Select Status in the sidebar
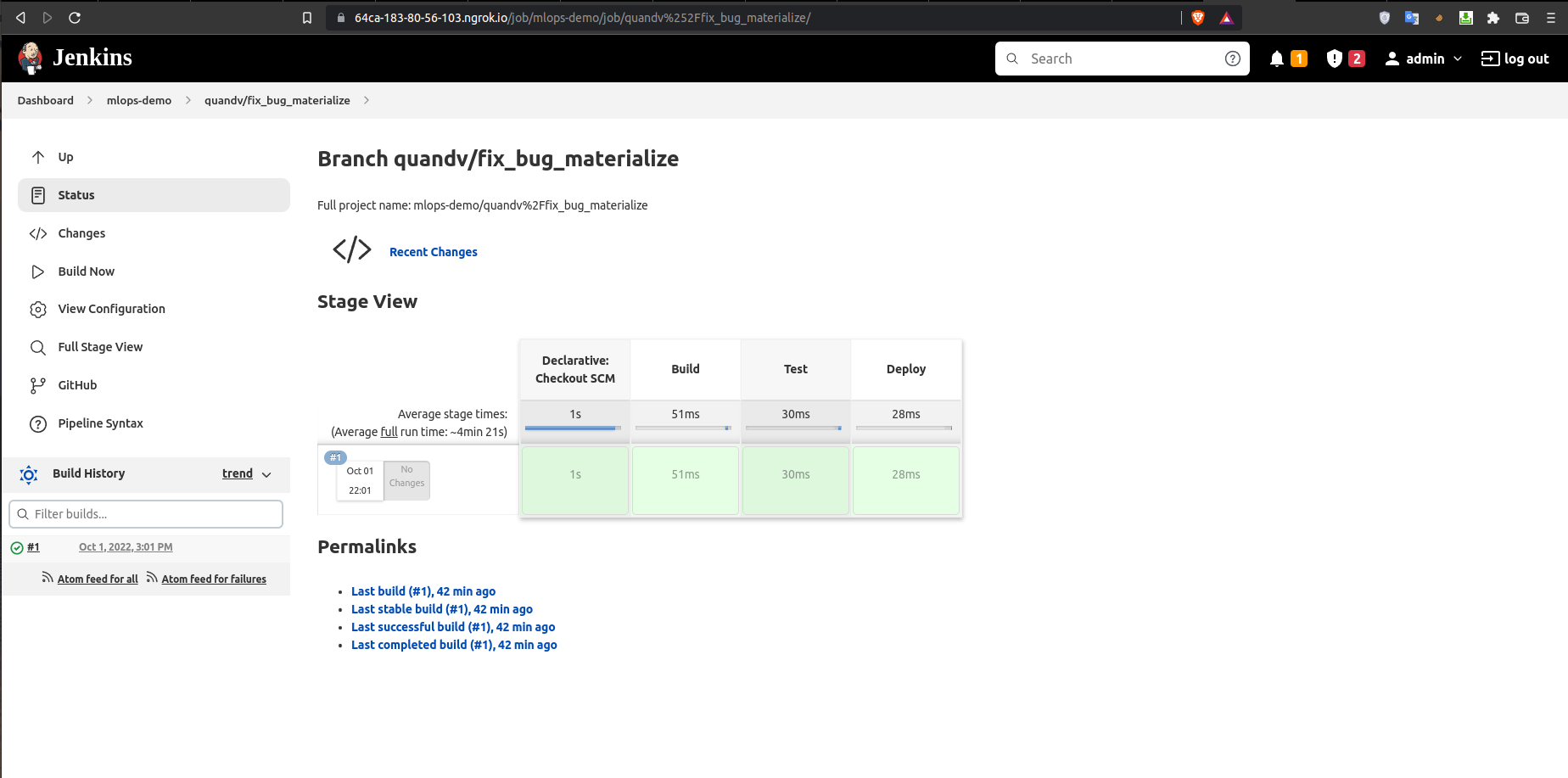 click(x=154, y=195)
